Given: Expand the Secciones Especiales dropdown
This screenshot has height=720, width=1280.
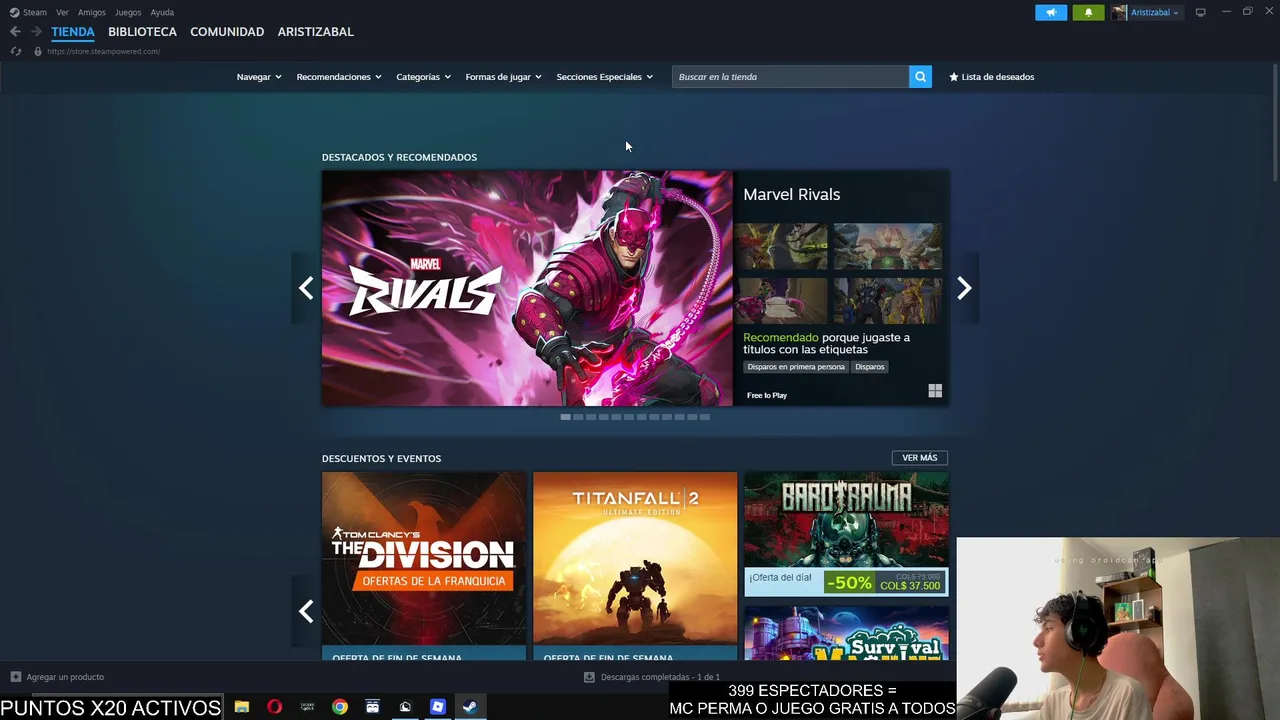Looking at the screenshot, I should tap(604, 77).
